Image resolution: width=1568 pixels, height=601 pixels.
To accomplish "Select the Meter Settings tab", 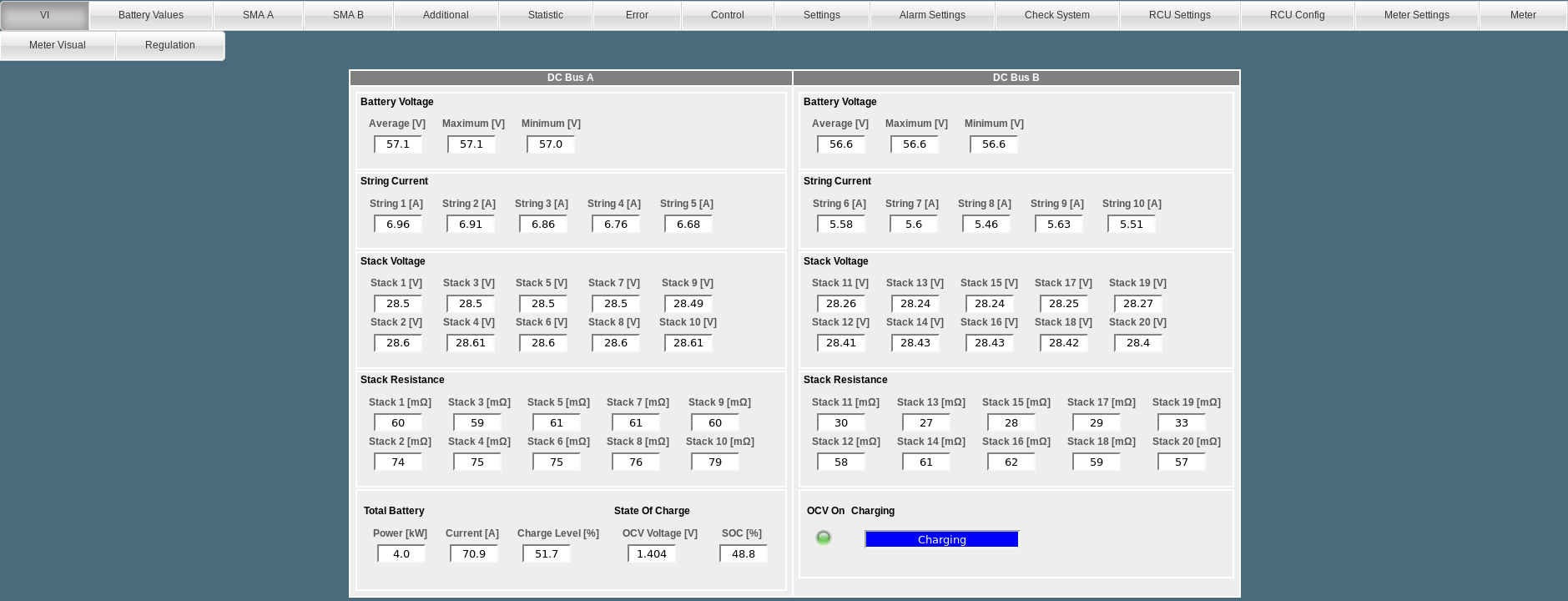I will coord(1416,15).
